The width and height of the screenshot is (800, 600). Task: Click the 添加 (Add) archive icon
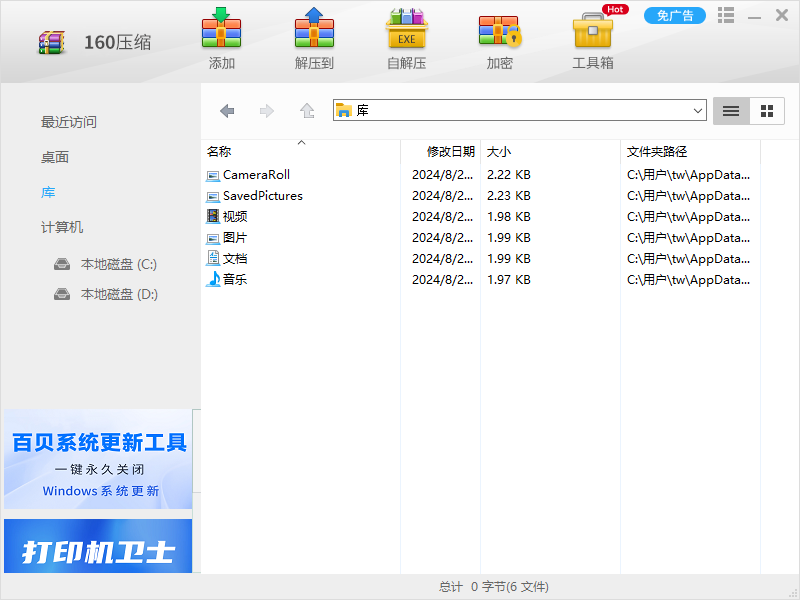point(221,28)
